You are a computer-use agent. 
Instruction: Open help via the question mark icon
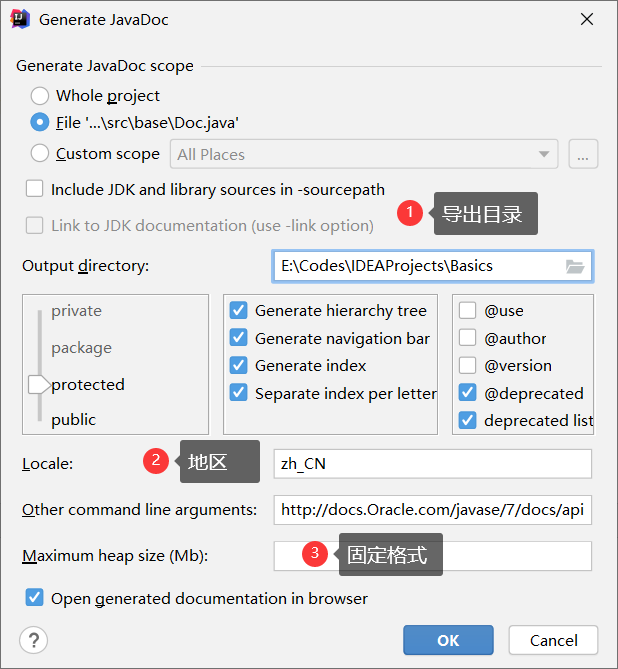33,640
